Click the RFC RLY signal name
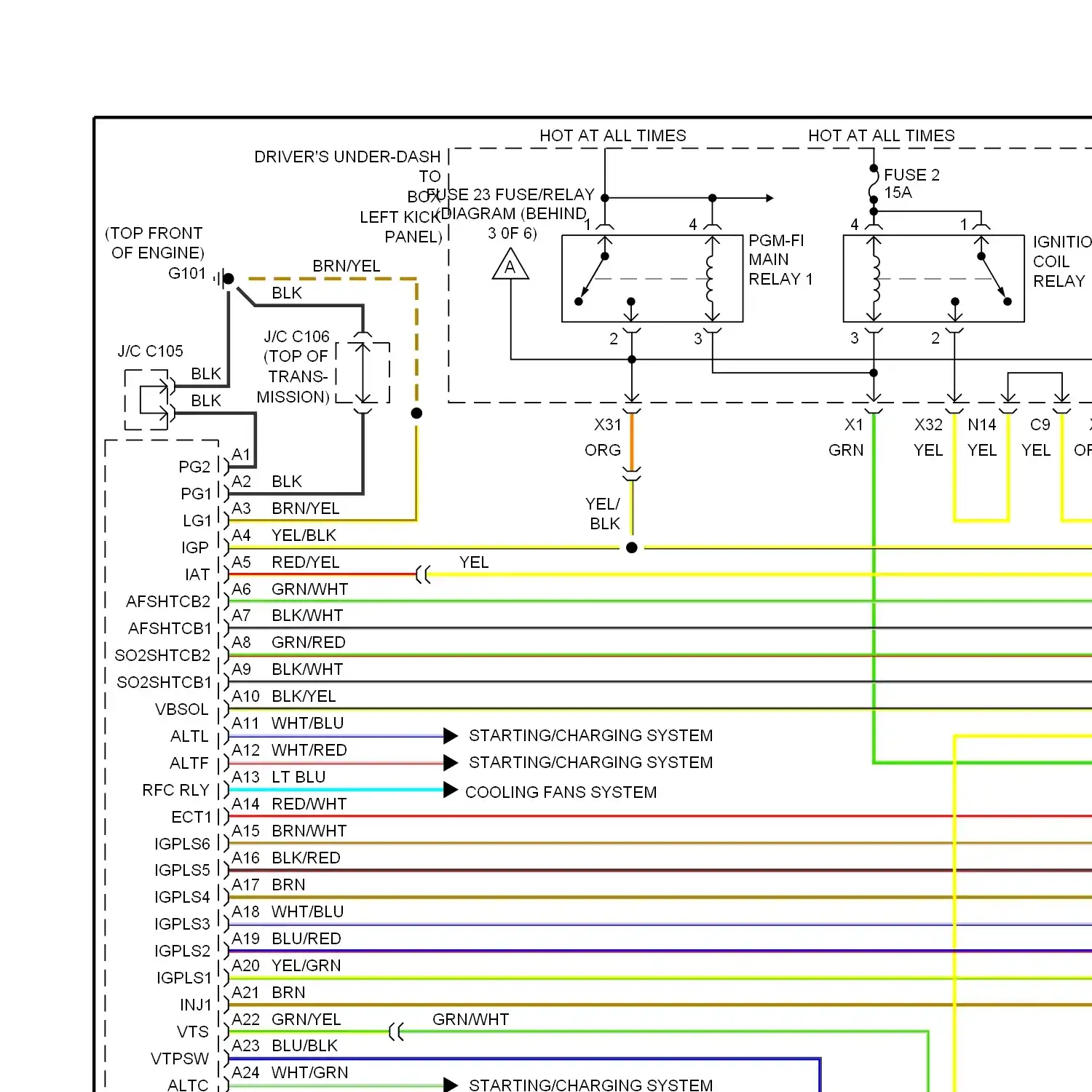 pyautogui.click(x=176, y=790)
